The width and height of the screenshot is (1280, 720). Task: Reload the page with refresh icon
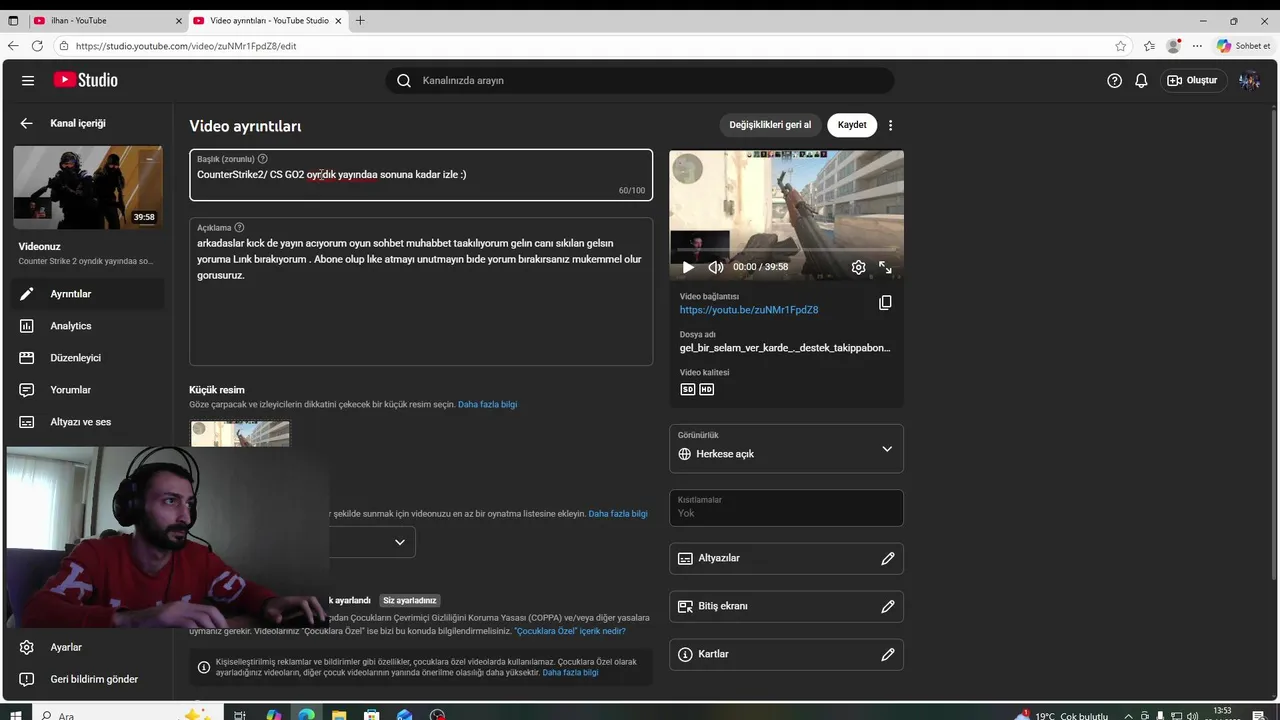click(37, 46)
